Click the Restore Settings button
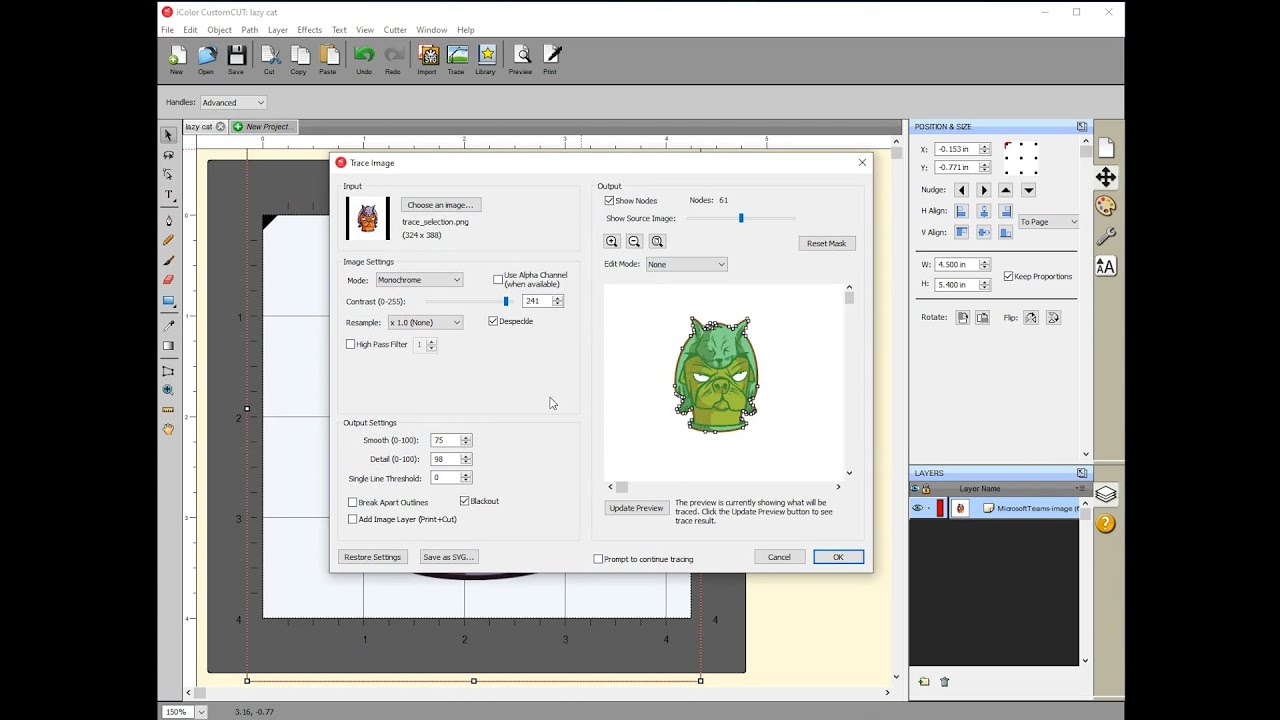Screen dimensions: 1280x720 pos(373,557)
